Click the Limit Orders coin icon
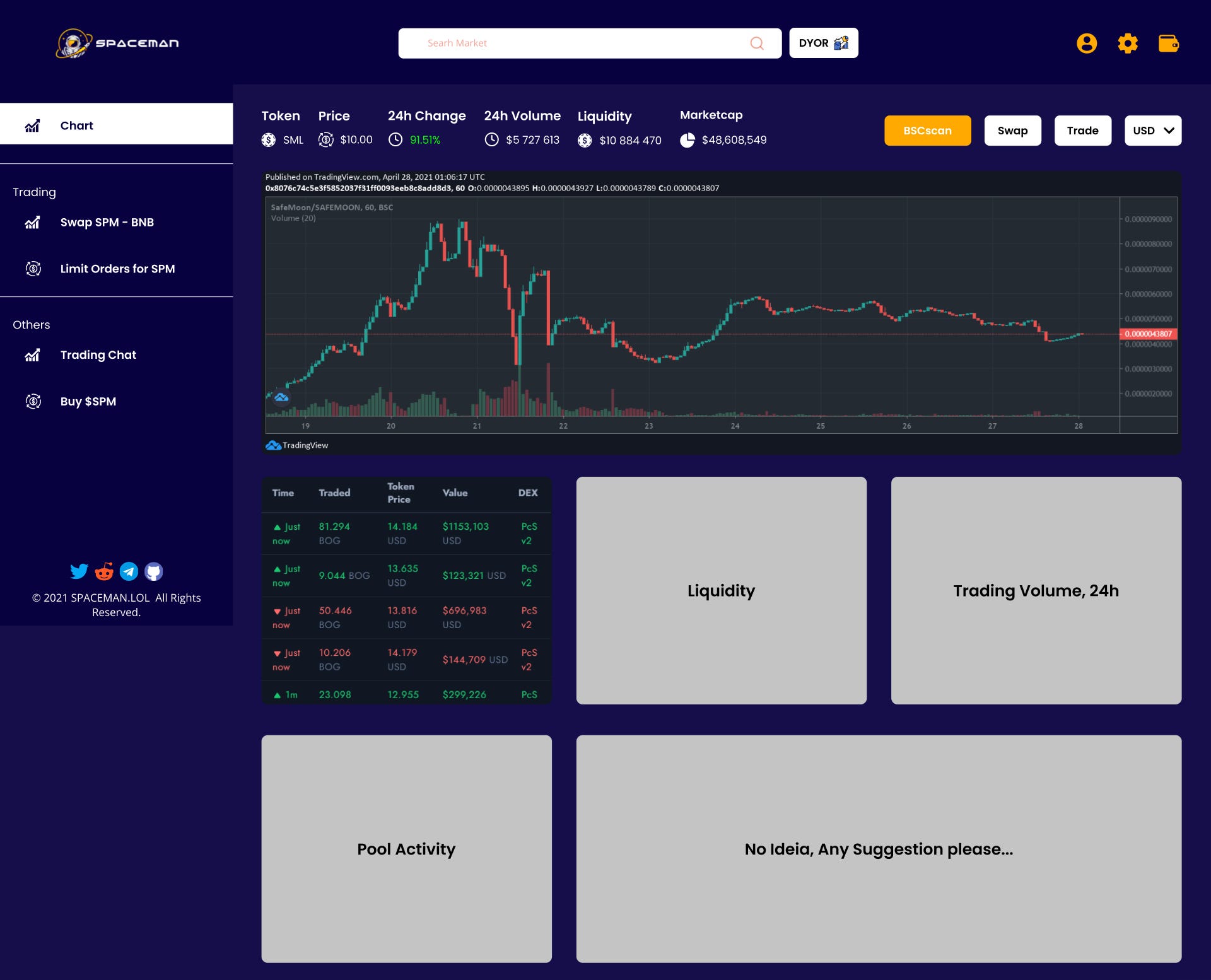This screenshot has height=980, width=1211. point(33,269)
